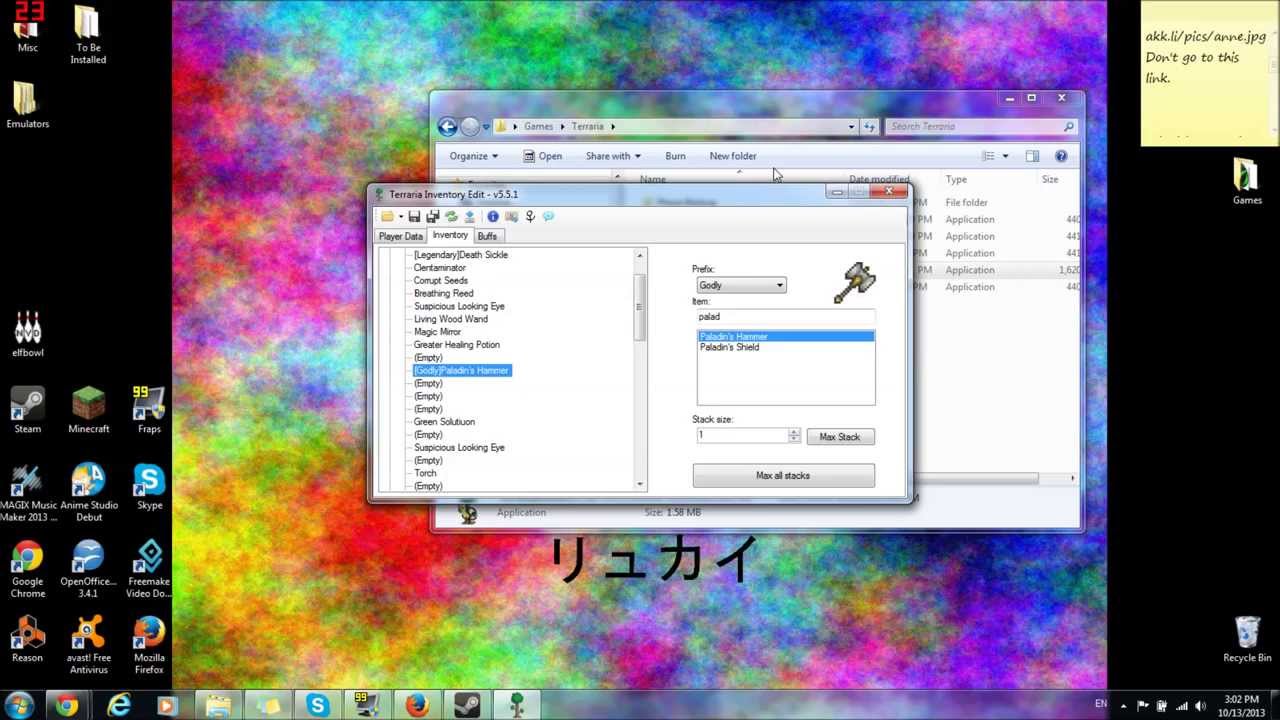The image size is (1280, 720).
Task: Increase stack size with up spinner arrow
Action: pos(794,432)
